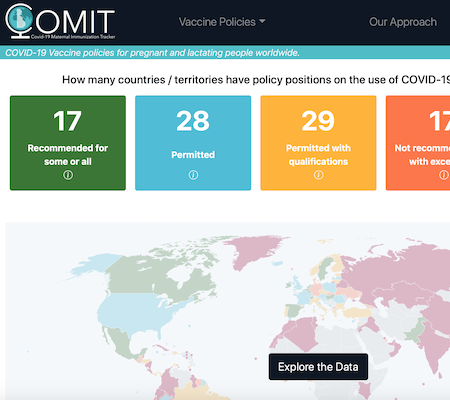Click the 'How many countries / territories' heading
The height and width of the screenshot is (400, 450).
tap(256, 80)
